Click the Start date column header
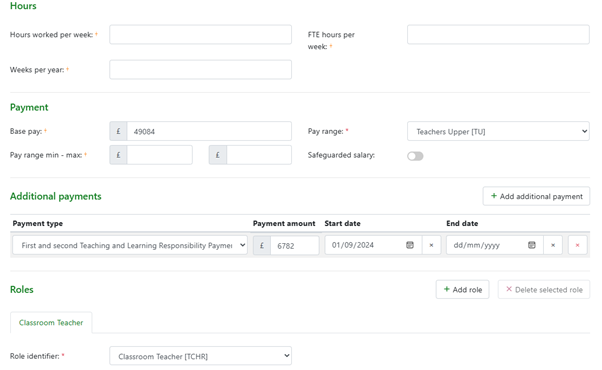This screenshot has width=602, height=370. (x=342, y=223)
